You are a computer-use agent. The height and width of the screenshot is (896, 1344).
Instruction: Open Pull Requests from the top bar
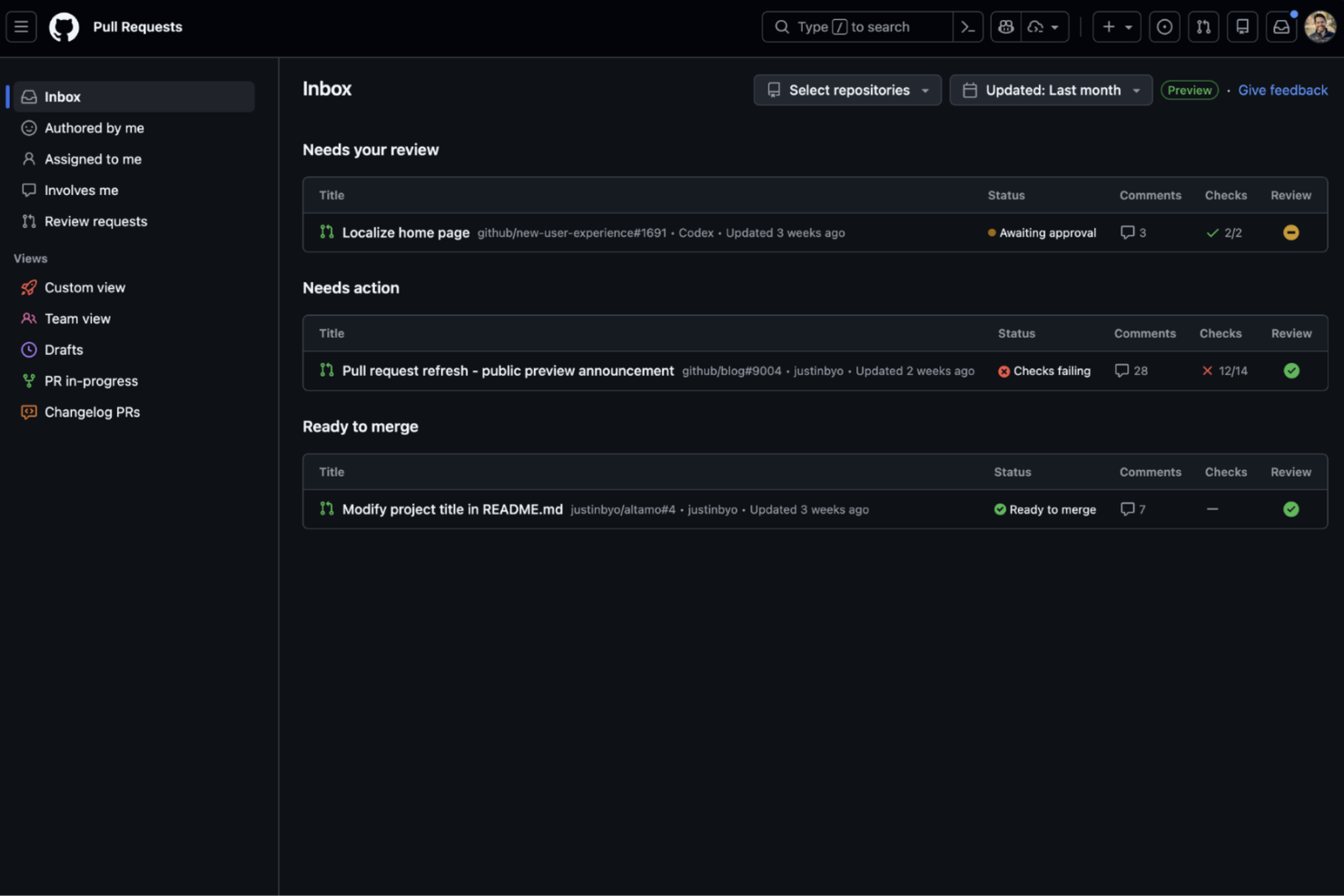(x=1203, y=26)
